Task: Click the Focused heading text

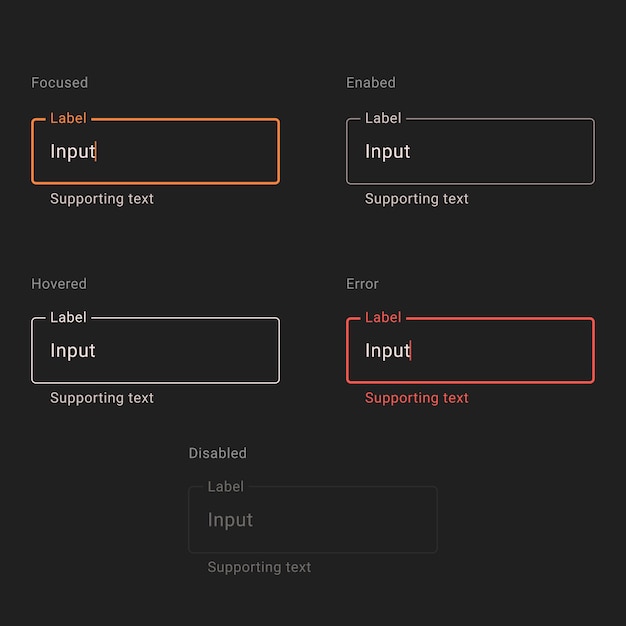Action: pos(59,83)
